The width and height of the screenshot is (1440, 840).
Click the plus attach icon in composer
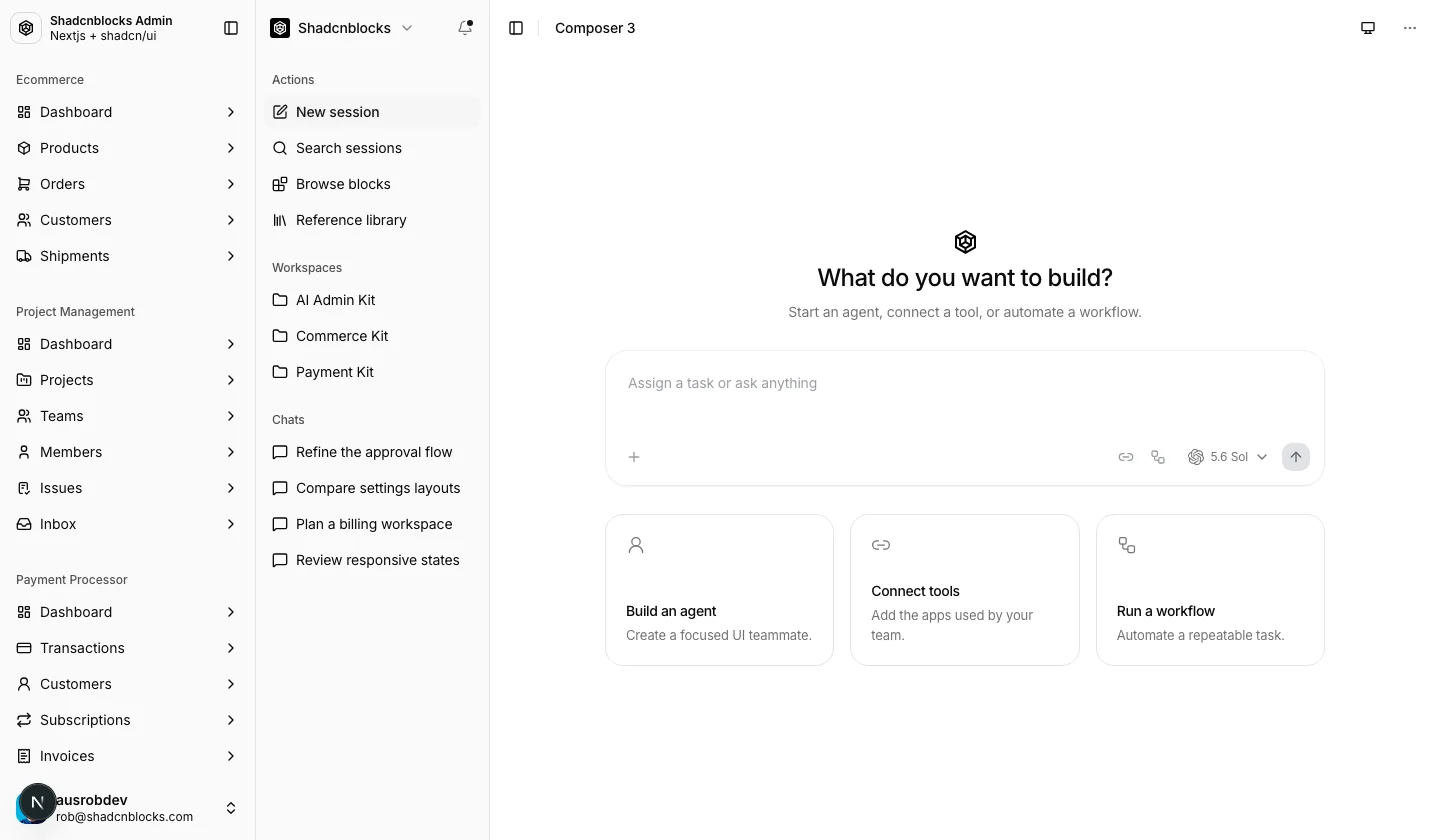(634, 457)
